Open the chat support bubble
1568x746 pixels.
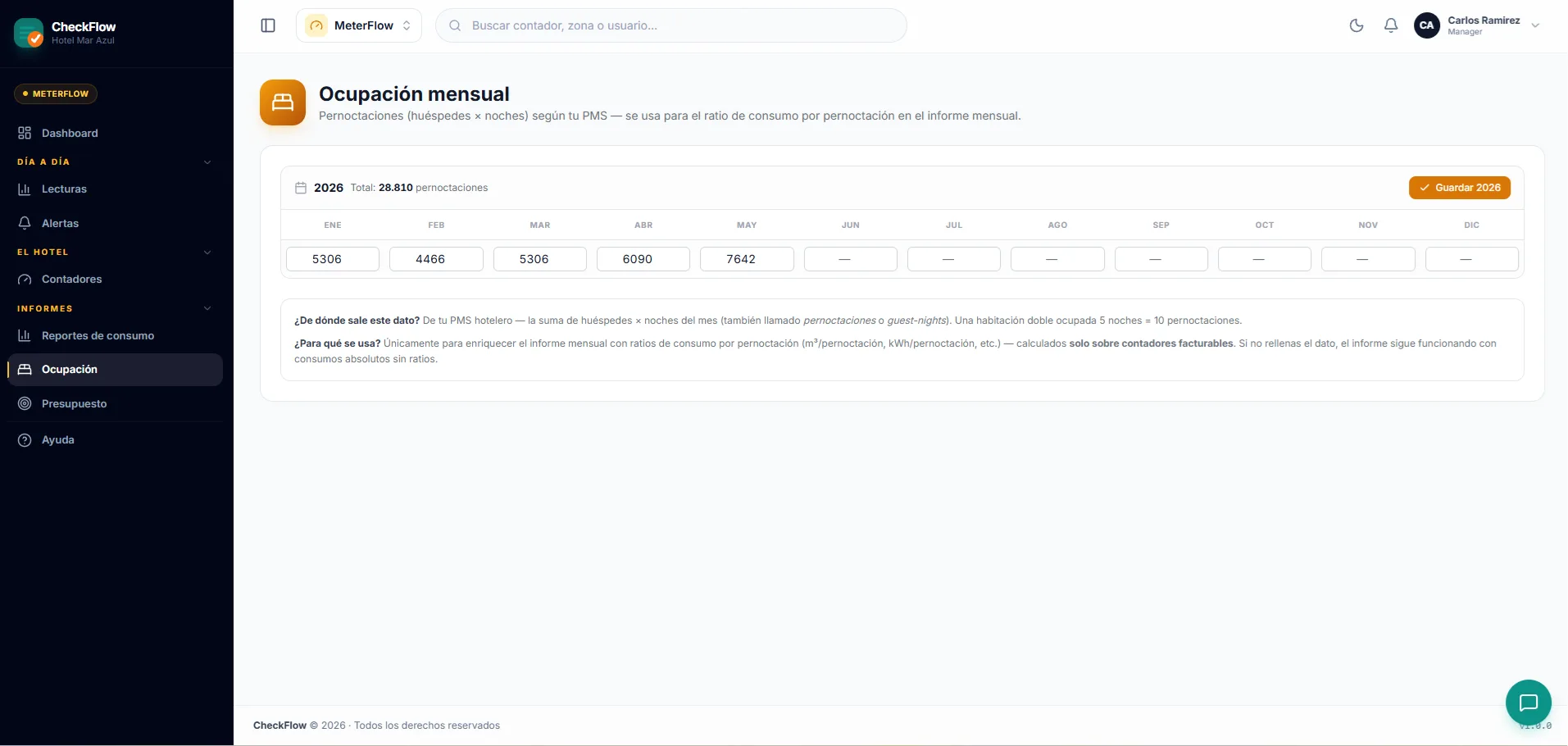(x=1529, y=703)
